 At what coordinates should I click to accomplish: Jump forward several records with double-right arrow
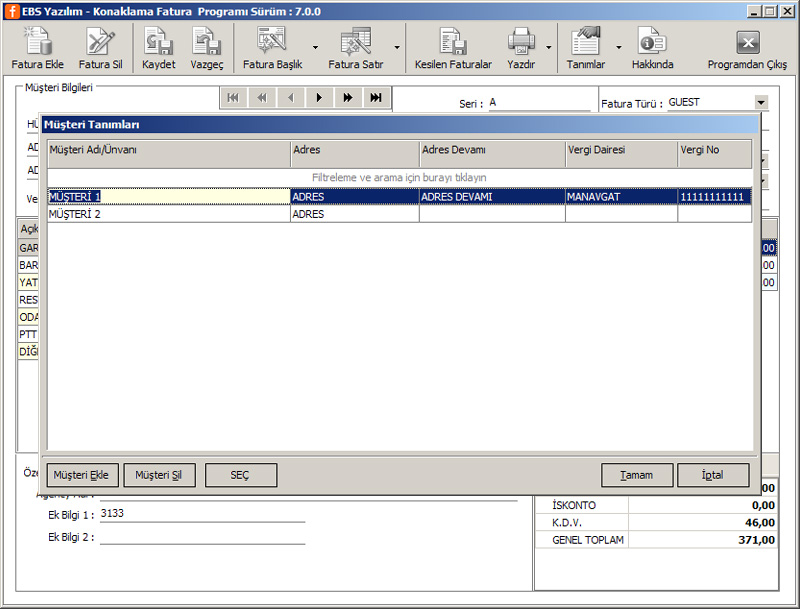[x=348, y=97]
